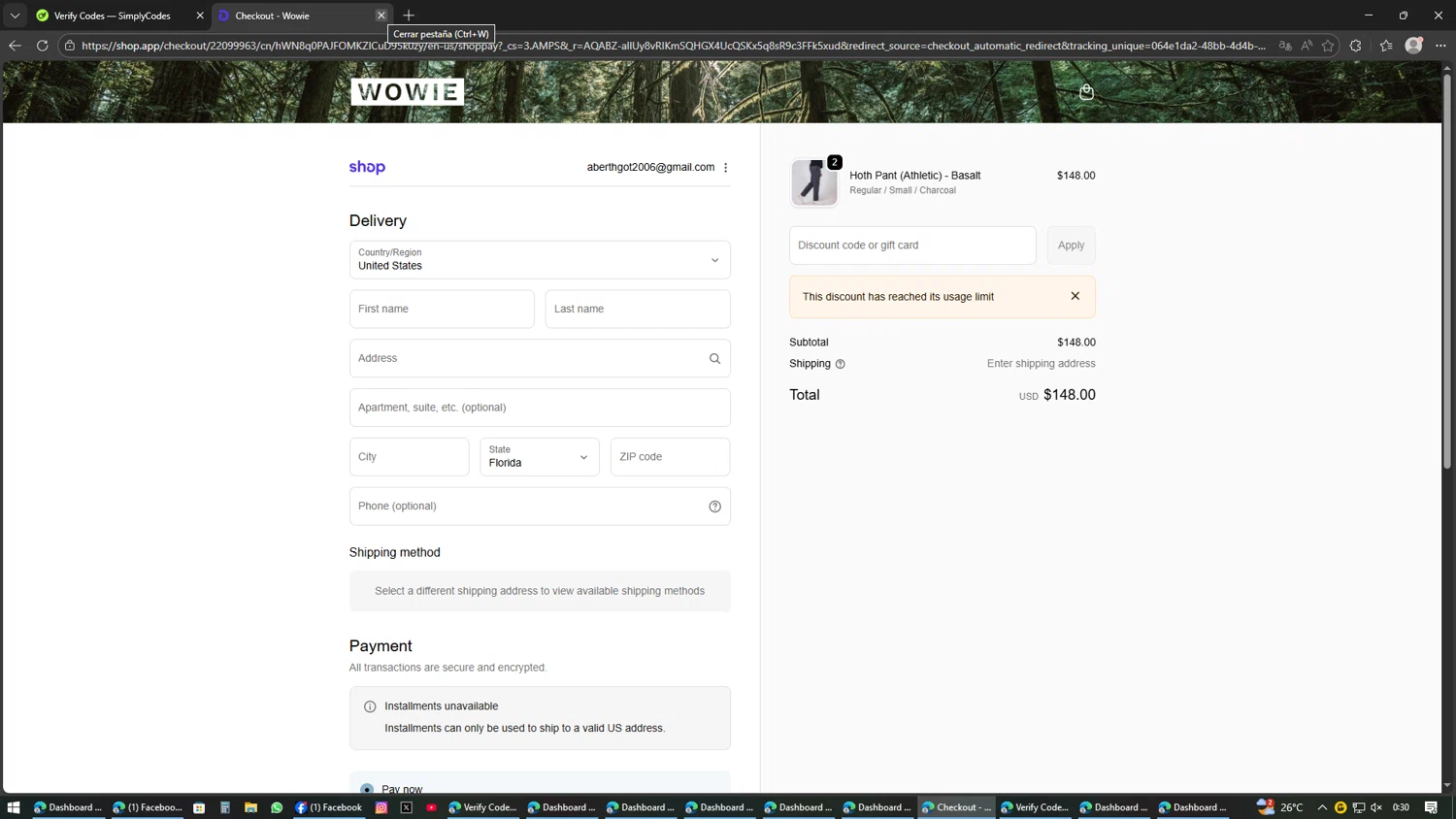
Task: Open the Favorites list icon
Action: pyautogui.click(x=1385, y=46)
